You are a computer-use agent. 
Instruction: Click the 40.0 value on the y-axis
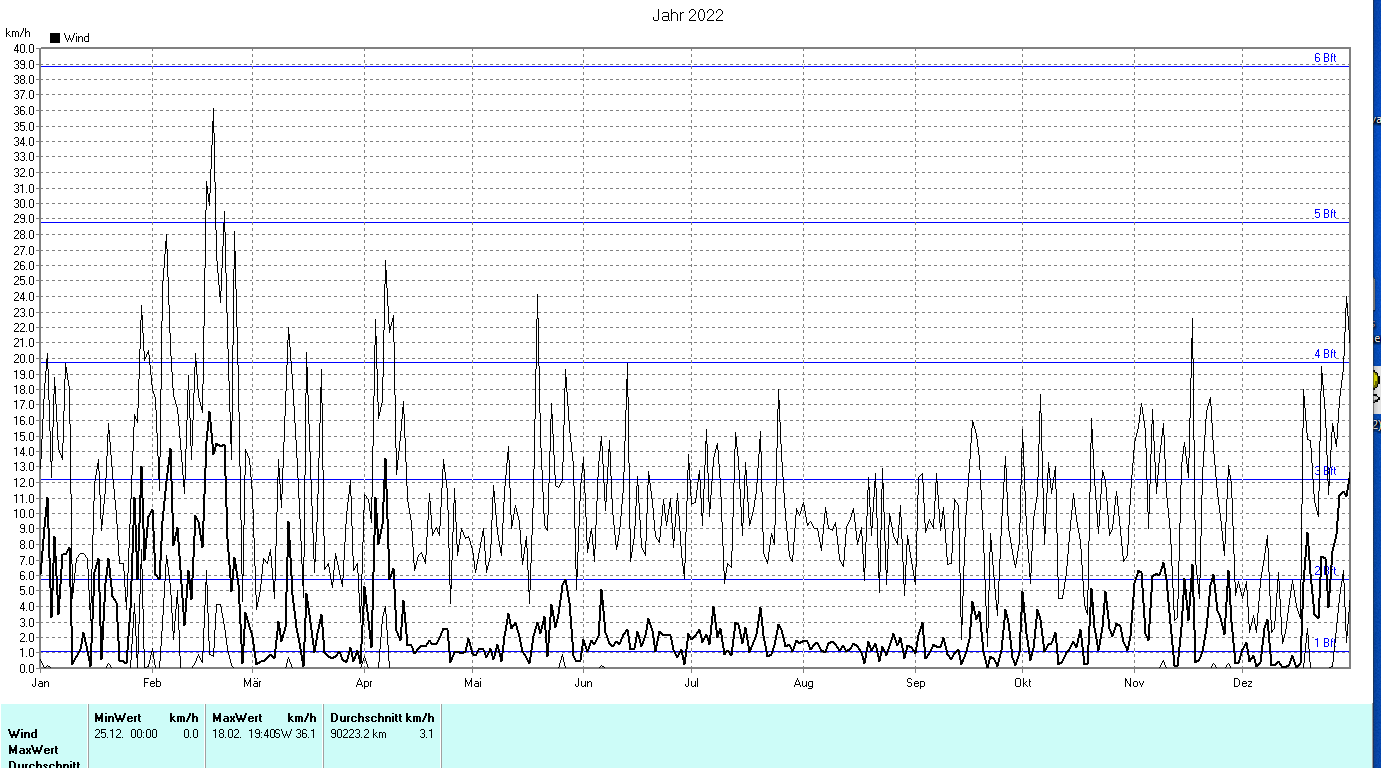[x=24, y=49]
